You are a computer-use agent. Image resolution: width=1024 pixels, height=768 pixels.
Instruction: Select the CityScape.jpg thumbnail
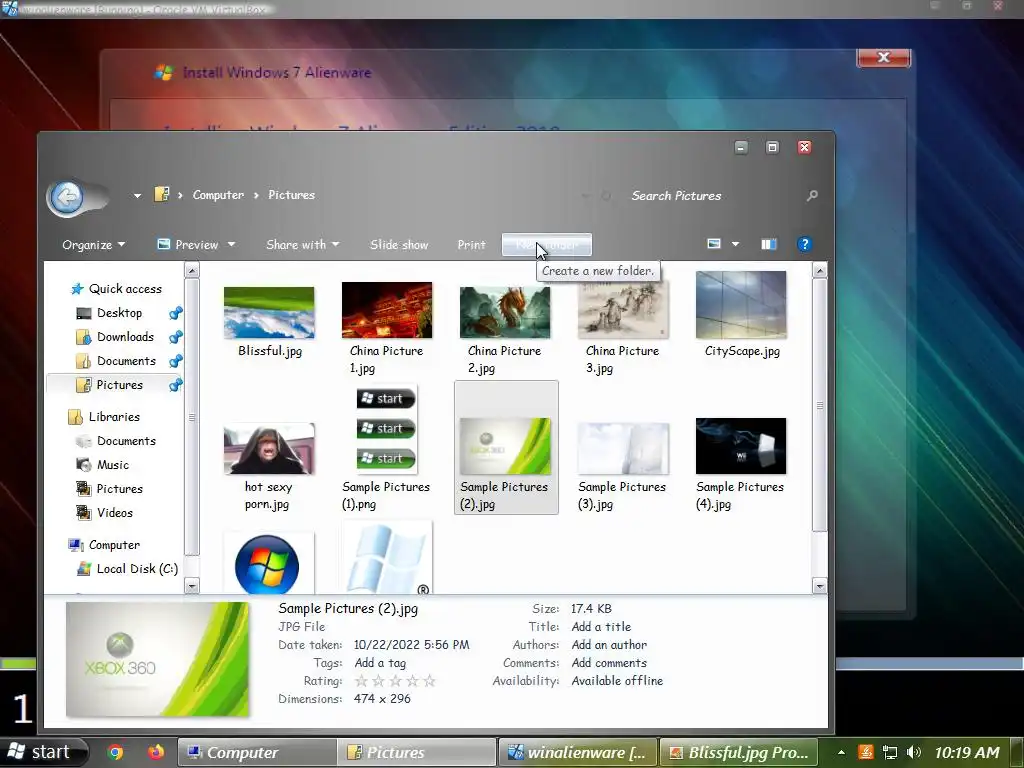coord(741,305)
